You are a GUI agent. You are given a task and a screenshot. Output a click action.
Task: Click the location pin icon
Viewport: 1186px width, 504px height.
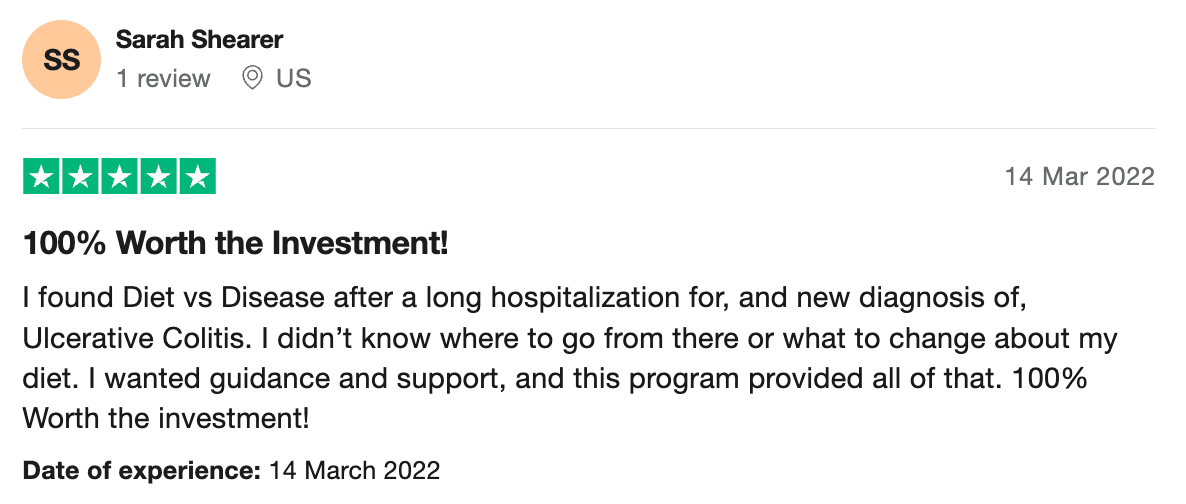tap(252, 78)
